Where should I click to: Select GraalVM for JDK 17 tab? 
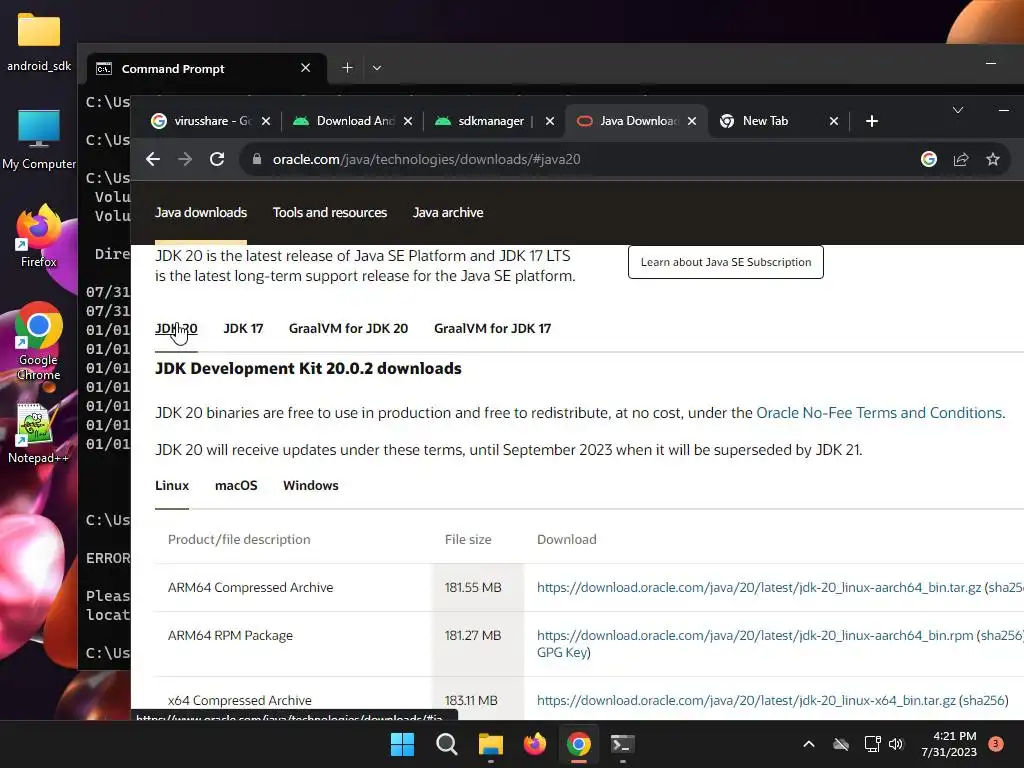click(x=492, y=328)
